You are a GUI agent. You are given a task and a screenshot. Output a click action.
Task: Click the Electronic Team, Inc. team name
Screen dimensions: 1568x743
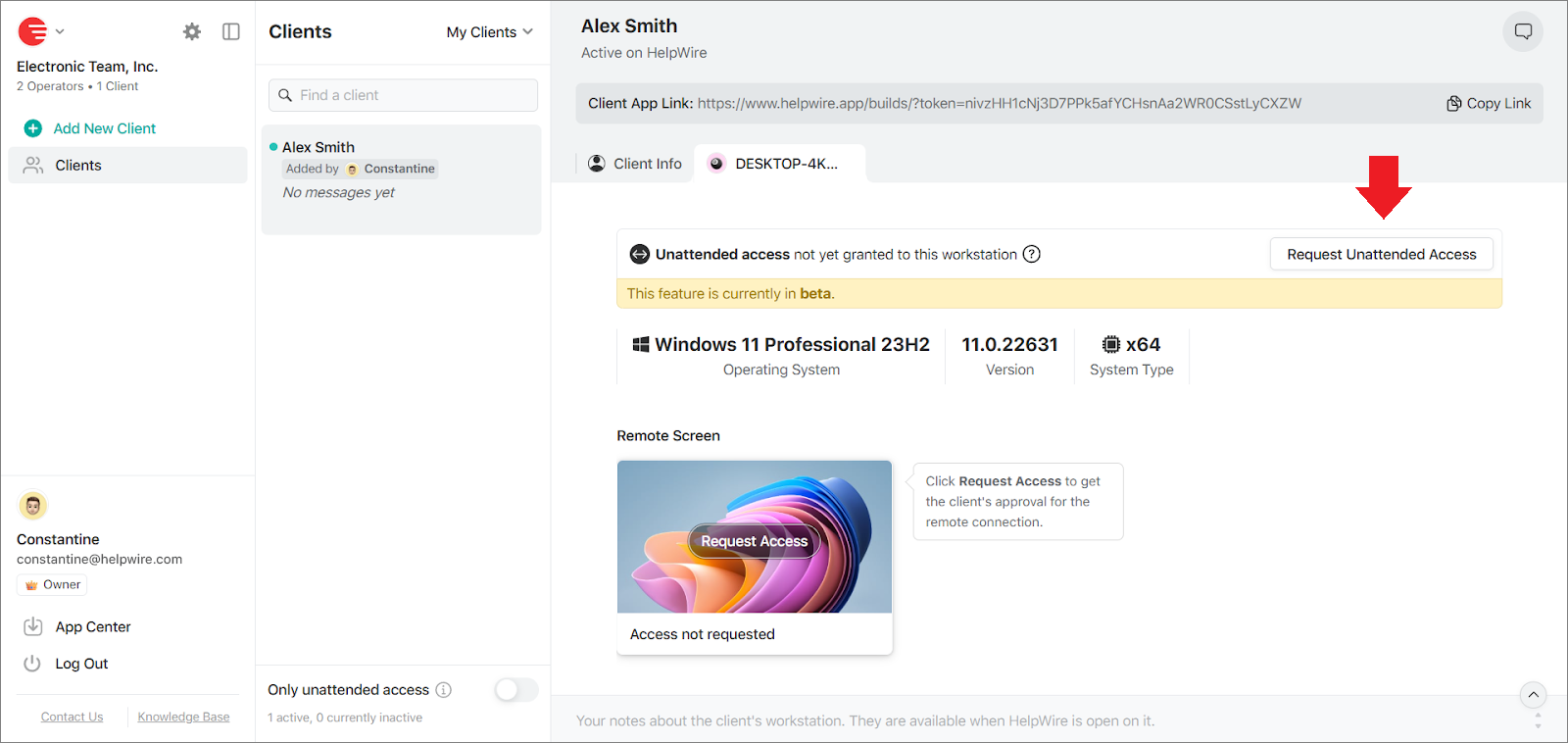87,67
